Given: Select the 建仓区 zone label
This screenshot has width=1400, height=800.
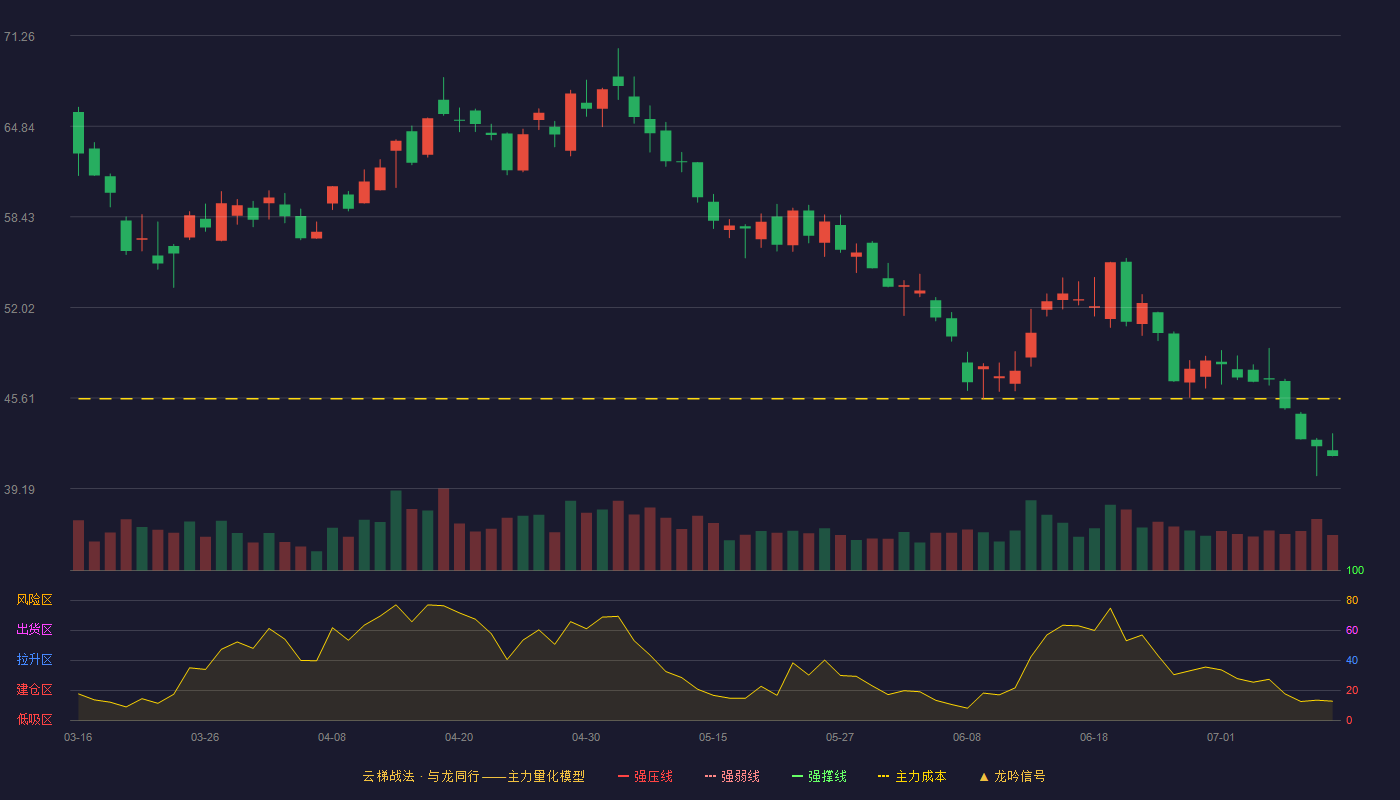Looking at the screenshot, I should (x=34, y=690).
